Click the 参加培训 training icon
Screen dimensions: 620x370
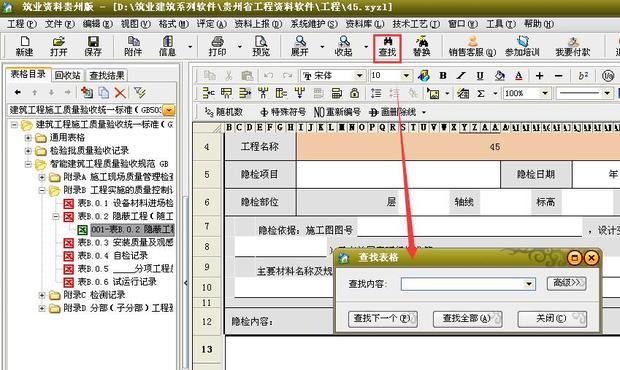[x=522, y=46]
